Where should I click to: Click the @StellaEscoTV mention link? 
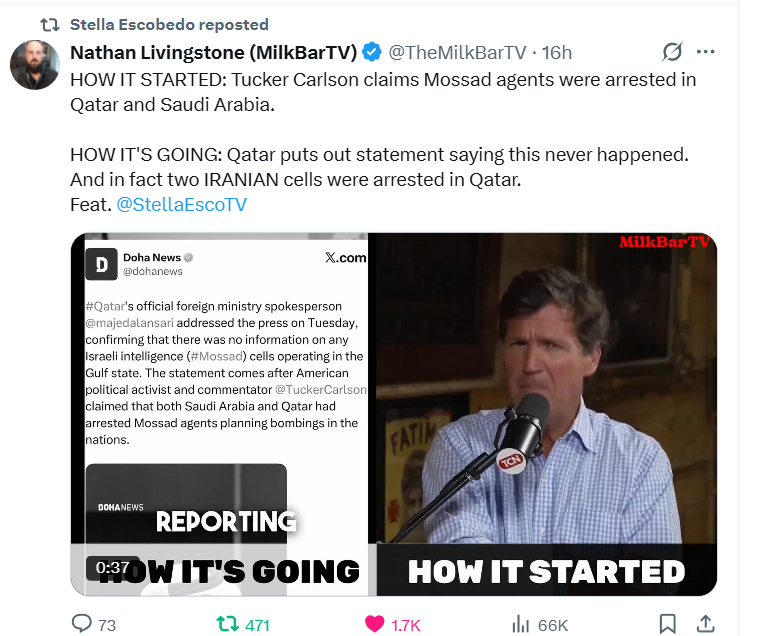pyautogui.click(x=182, y=204)
